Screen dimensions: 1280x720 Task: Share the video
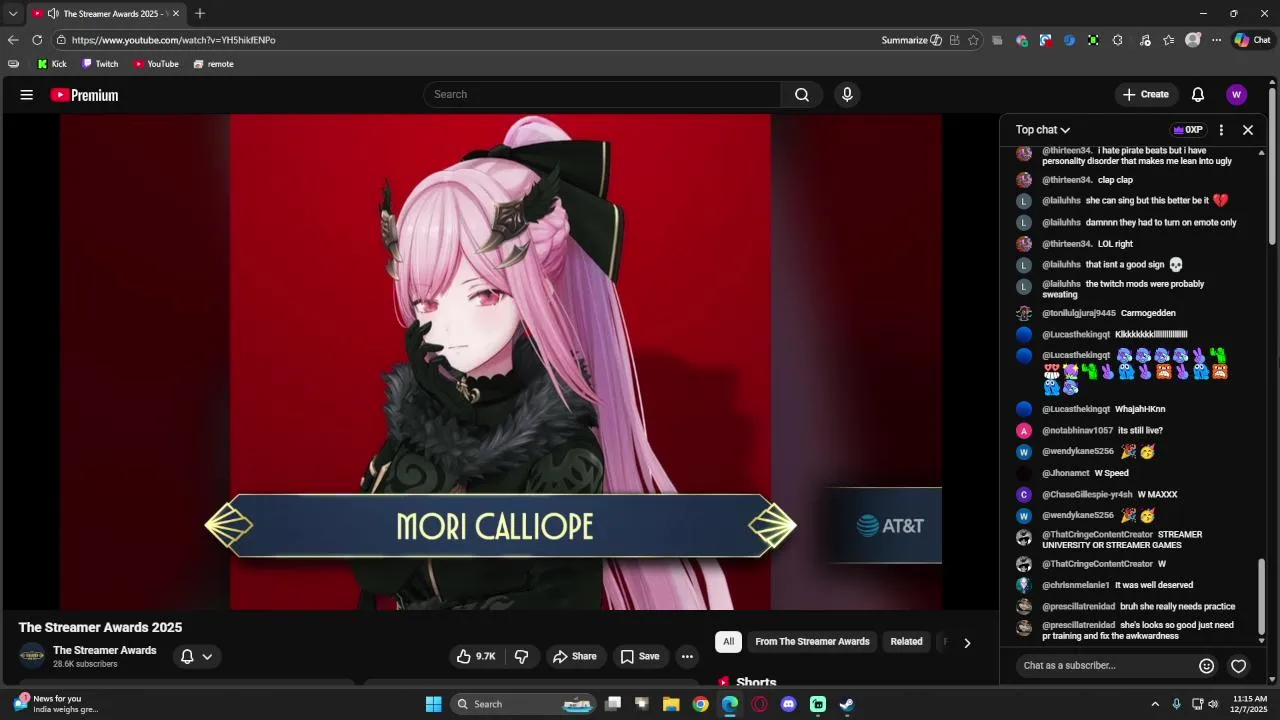575,656
